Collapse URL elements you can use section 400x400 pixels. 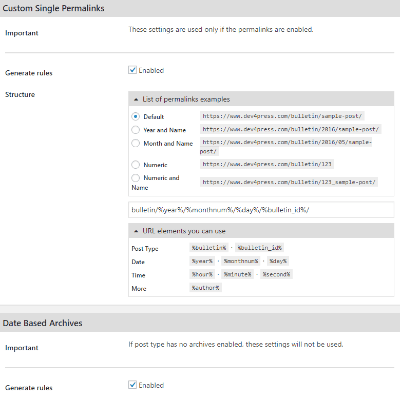(x=136, y=231)
